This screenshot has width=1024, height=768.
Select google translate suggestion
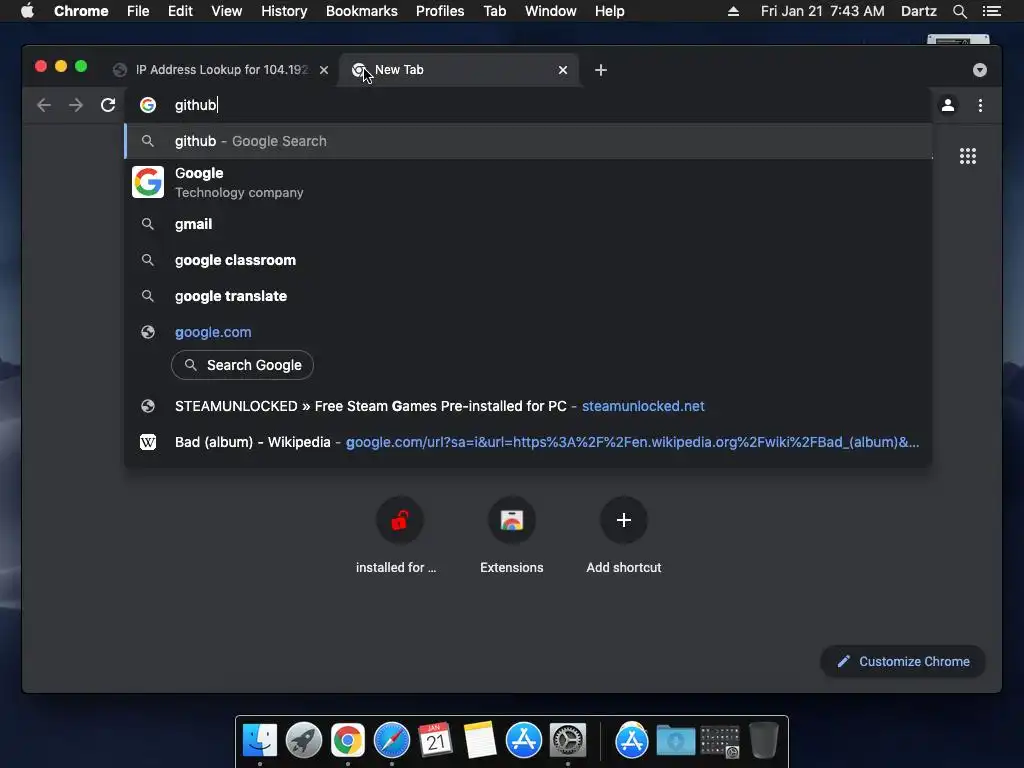528,296
